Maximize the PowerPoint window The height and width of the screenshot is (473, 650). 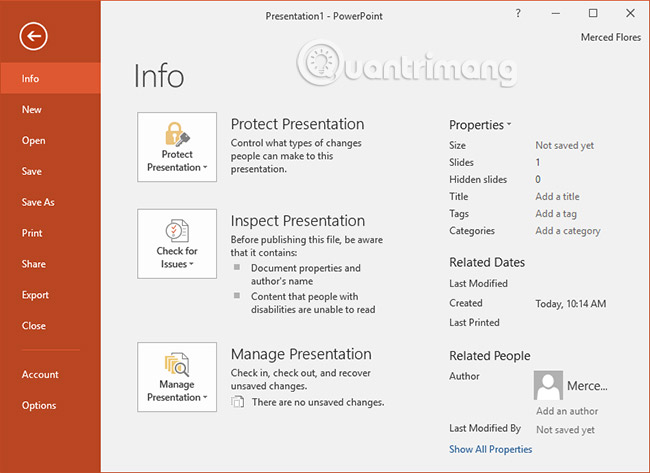593,13
